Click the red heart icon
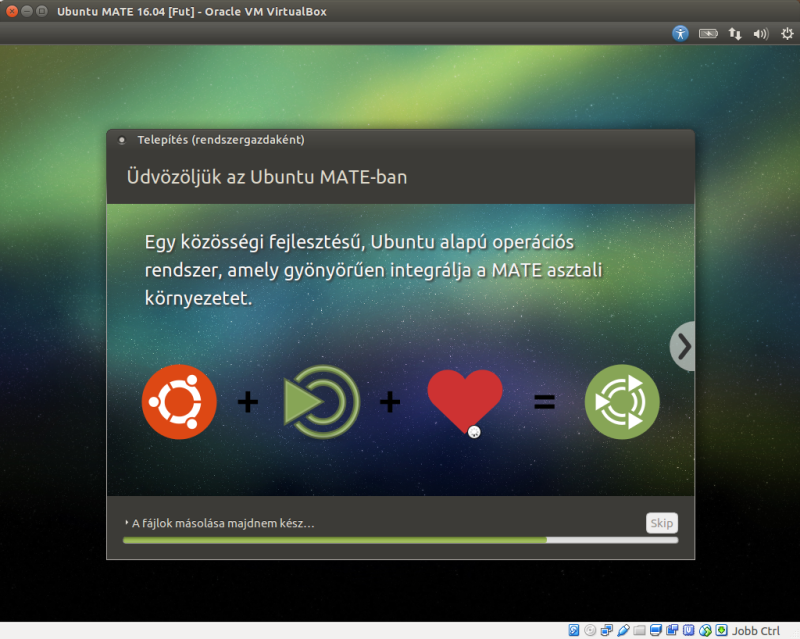The image size is (800, 639). [x=465, y=401]
